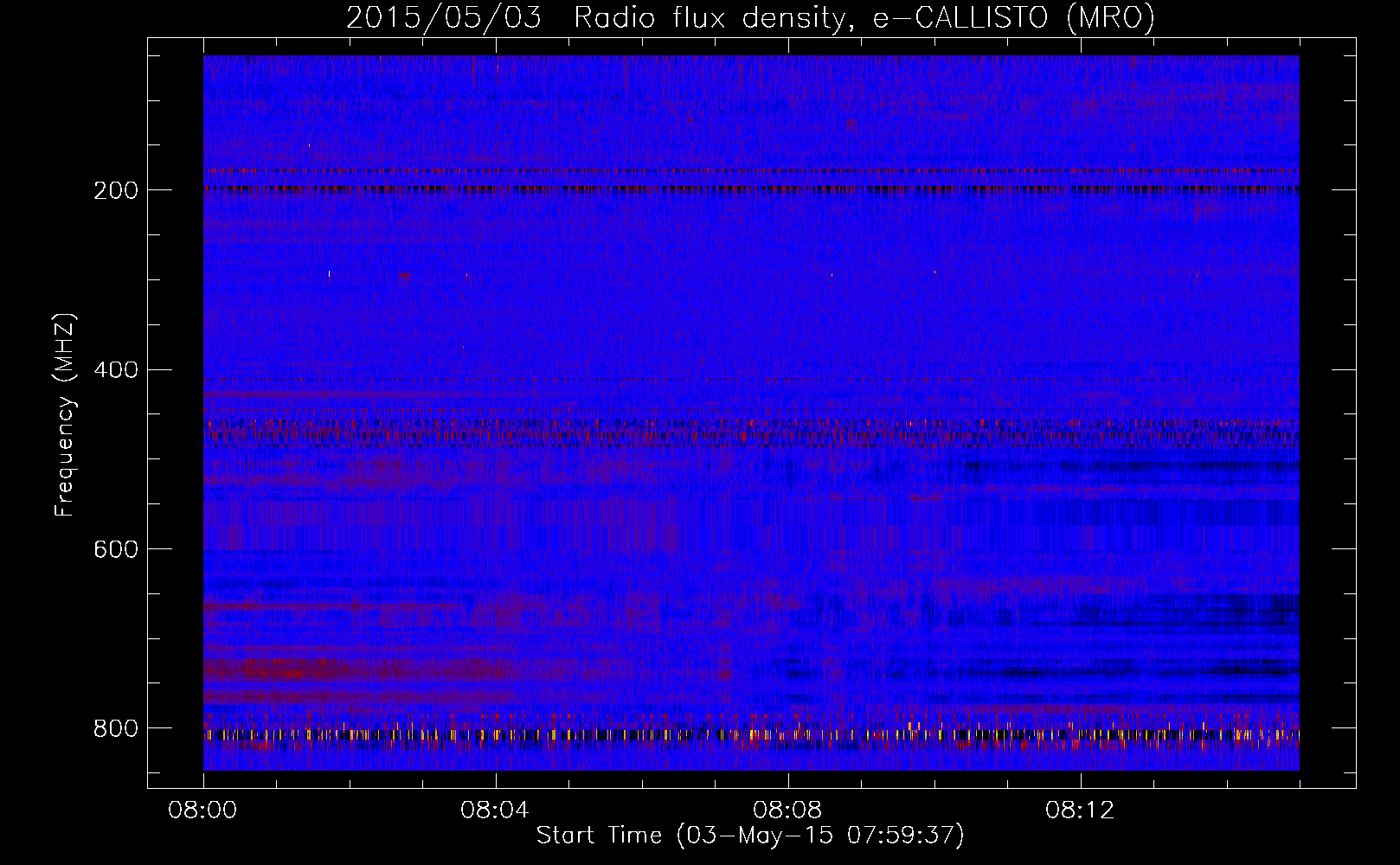Click the 08:00 time tick label
The height and width of the screenshot is (865, 1400).
(x=203, y=811)
